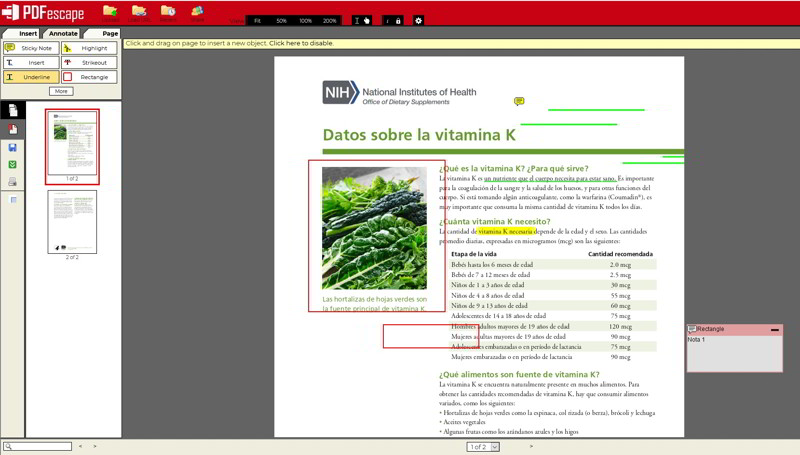Choose the Strikeout tool
This screenshot has width=800, height=455.
[88, 62]
